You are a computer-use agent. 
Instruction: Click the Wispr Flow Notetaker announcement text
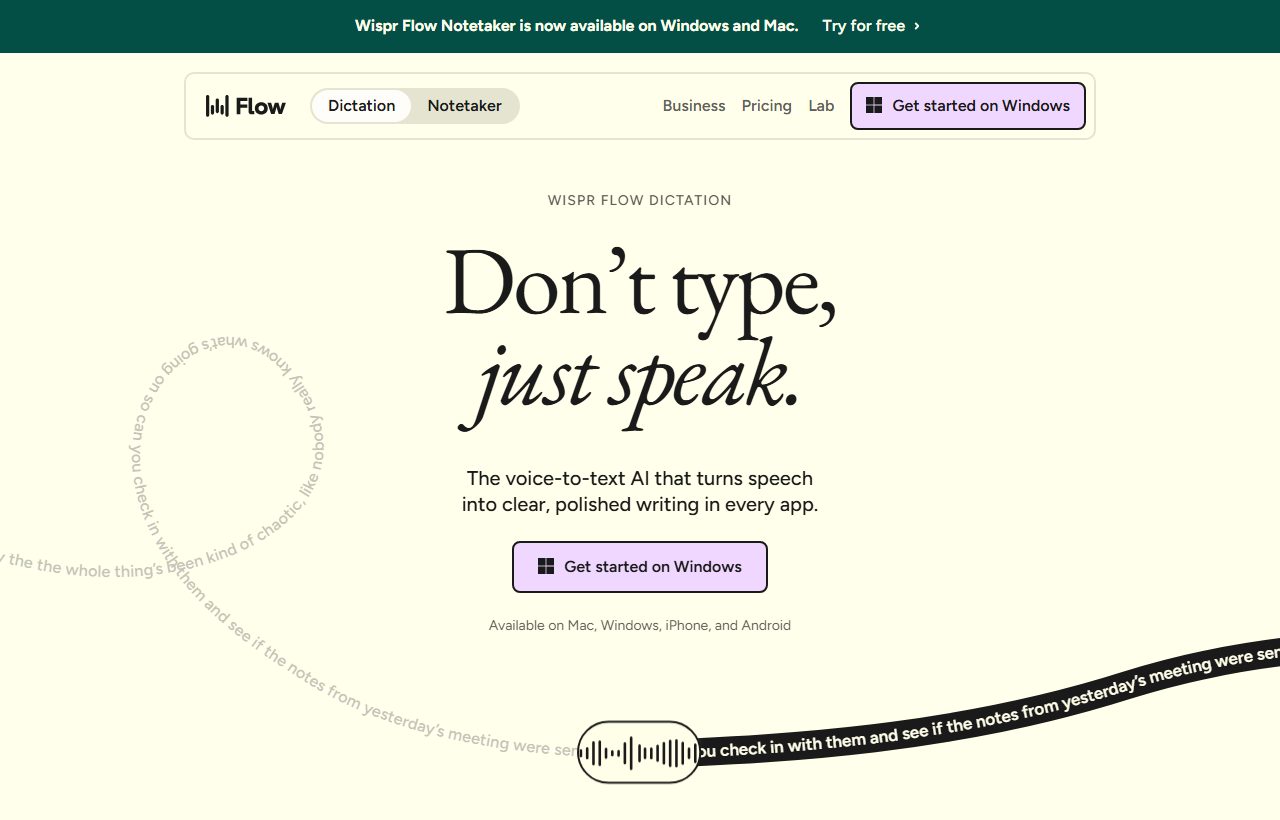pos(577,26)
